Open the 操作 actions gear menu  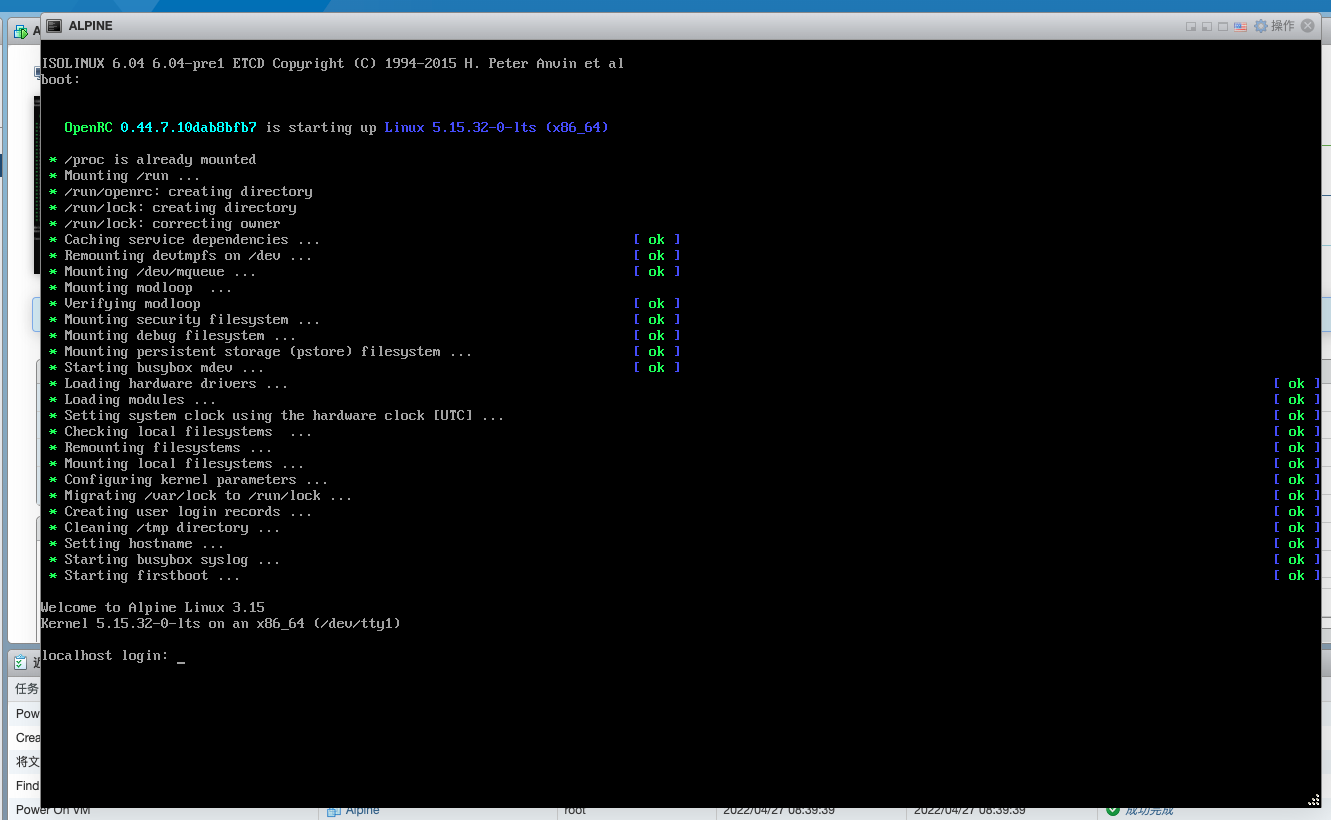click(x=1274, y=26)
